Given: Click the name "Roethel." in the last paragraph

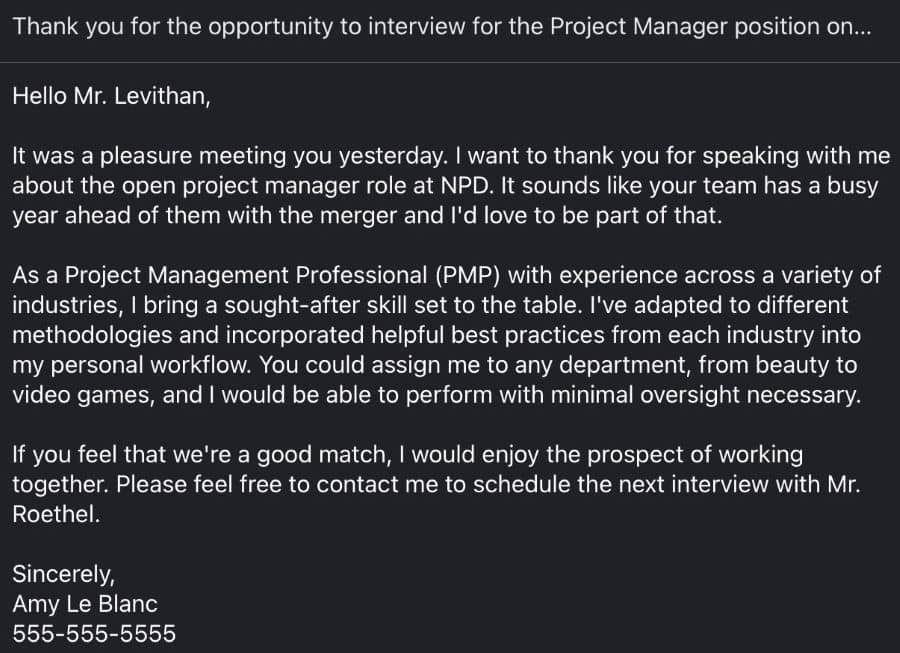Looking at the screenshot, I should click(x=56, y=515).
